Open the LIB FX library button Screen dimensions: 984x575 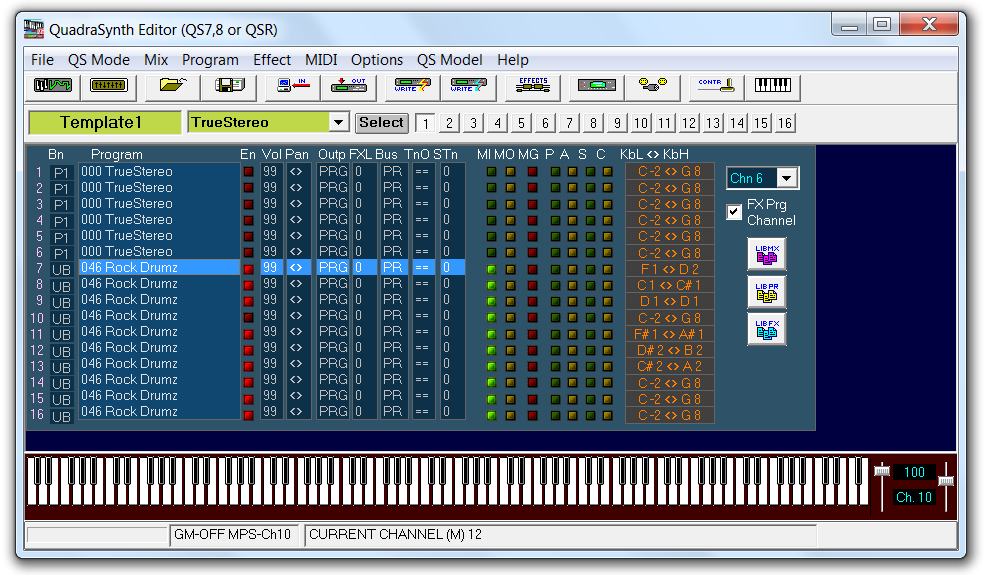point(767,329)
